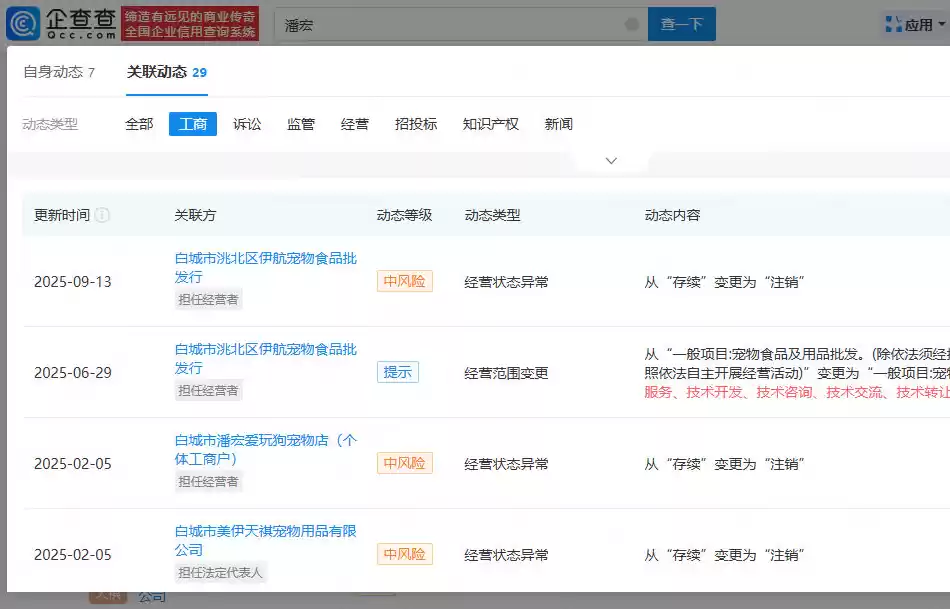
Task: Select the 诉讼 dynamic type tab
Action: click(x=247, y=123)
